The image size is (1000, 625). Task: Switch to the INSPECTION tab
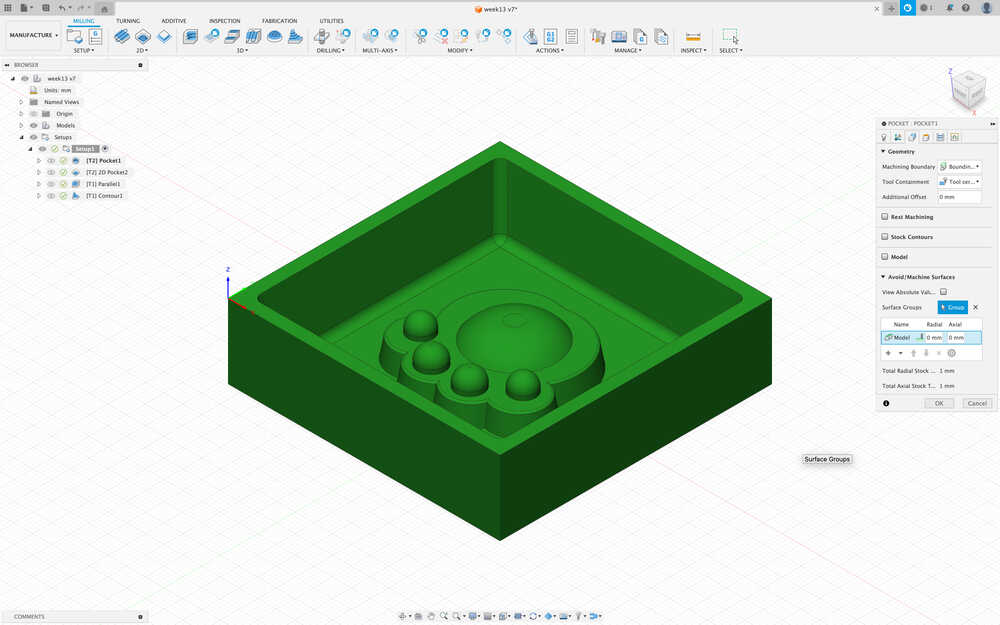[x=224, y=21]
